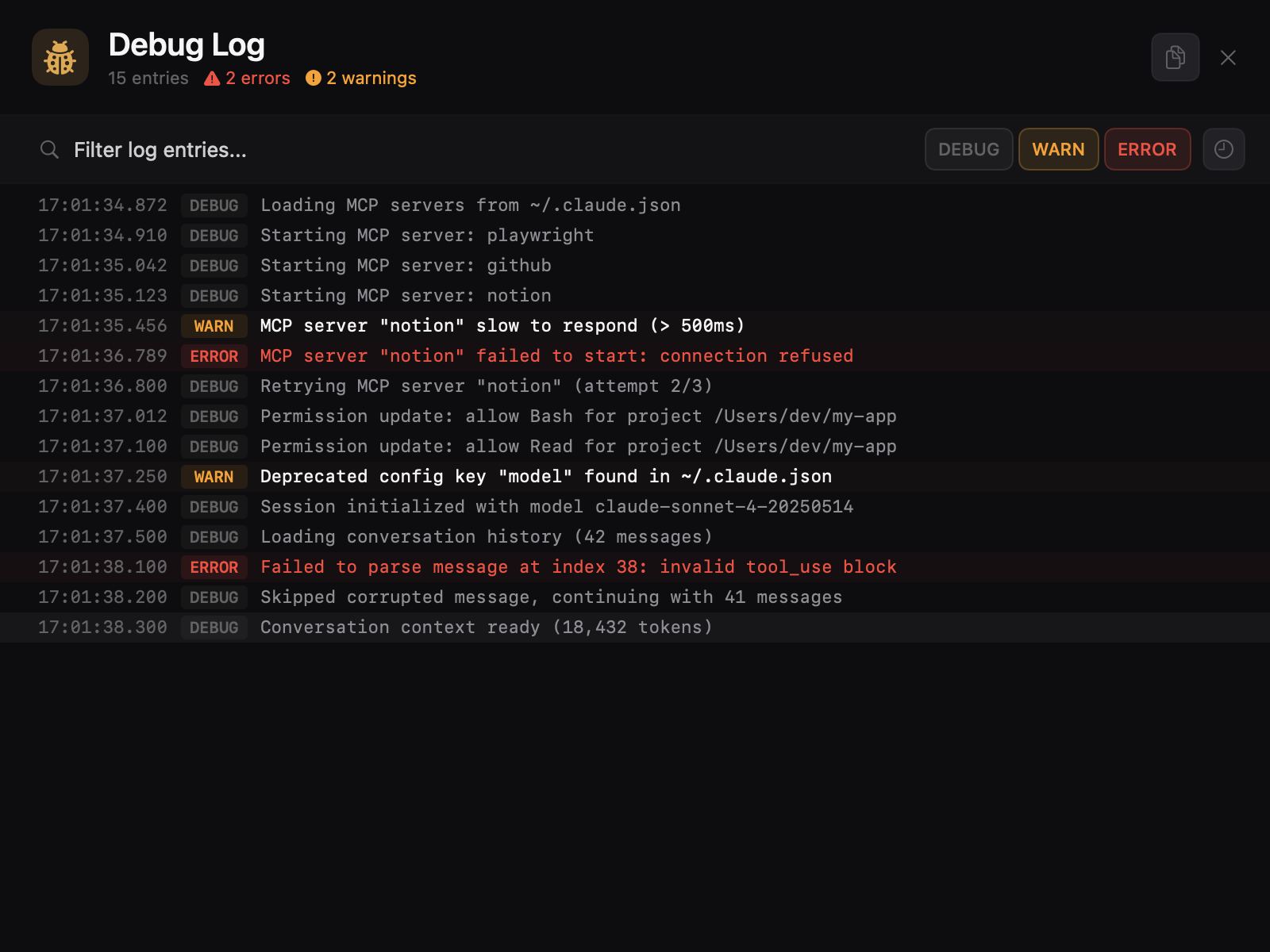
Task: Click the DEBUG badge on the first log entry
Action: coord(214,205)
